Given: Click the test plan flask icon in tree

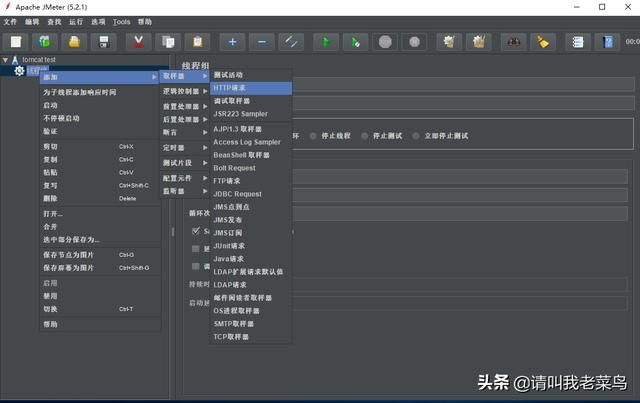Looking at the screenshot, I should pos(15,60).
